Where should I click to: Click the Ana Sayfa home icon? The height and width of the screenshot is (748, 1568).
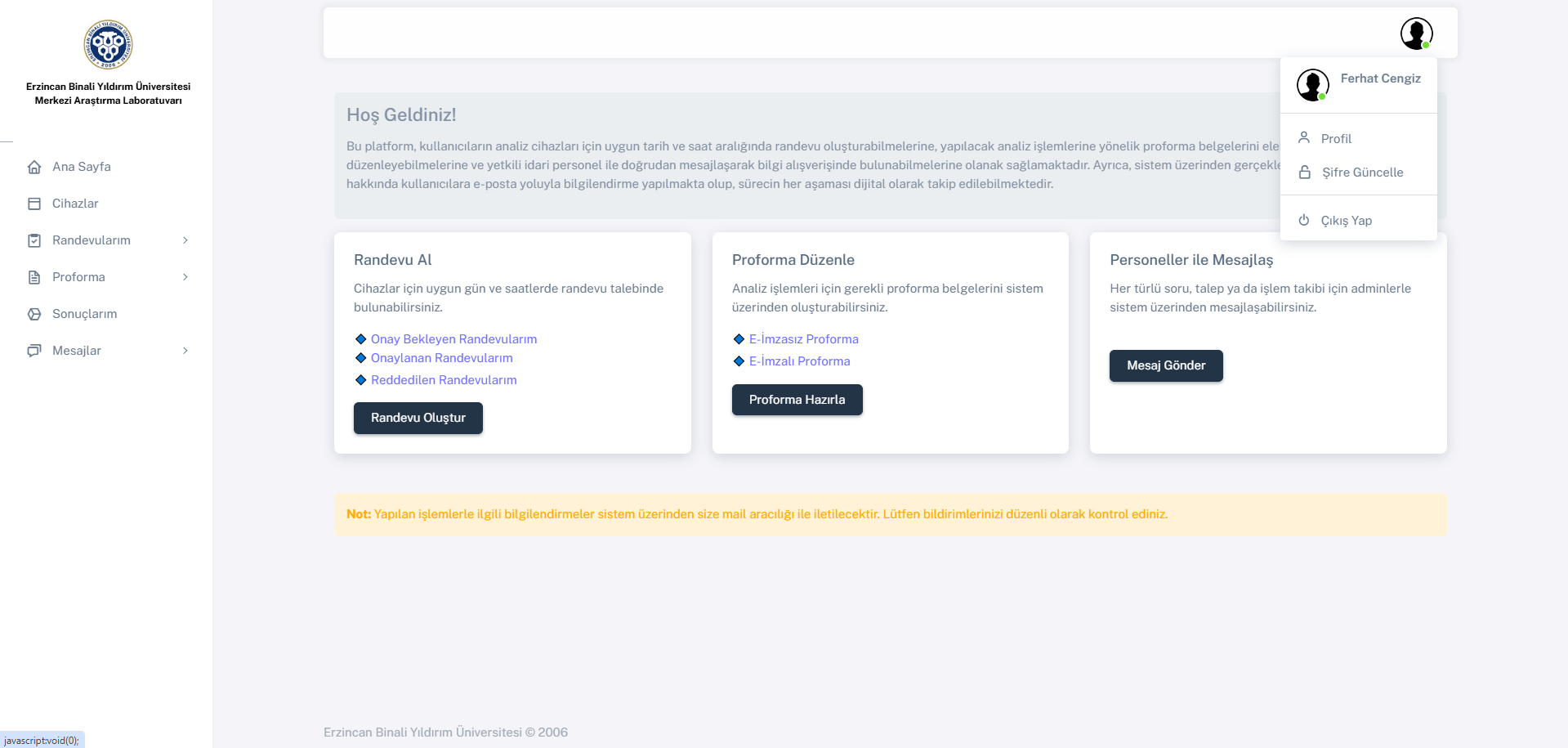pos(34,167)
